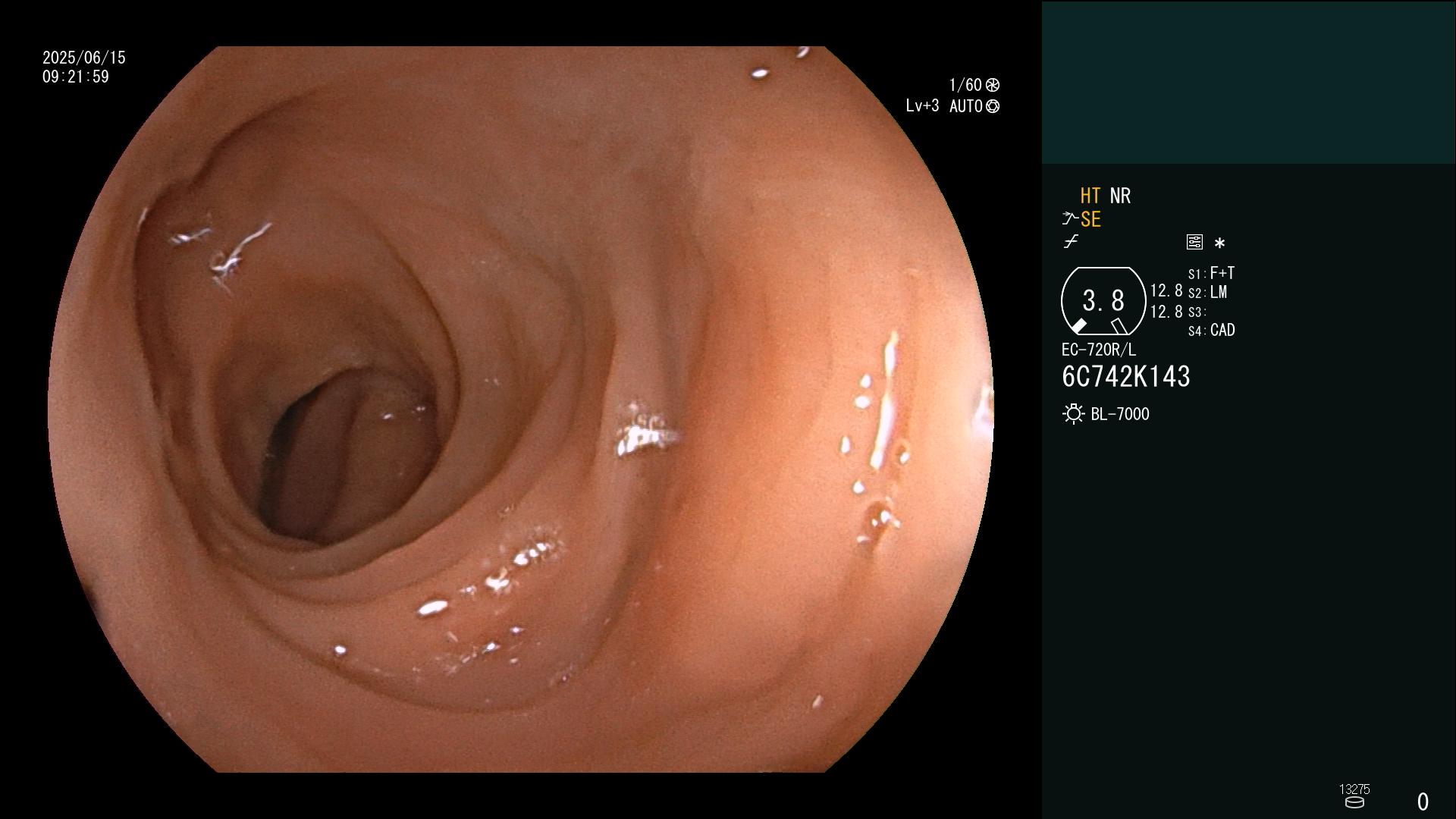This screenshot has height=819, width=1456.
Task: Click the Lv+3 brightness level
Action: click(922, 106)
